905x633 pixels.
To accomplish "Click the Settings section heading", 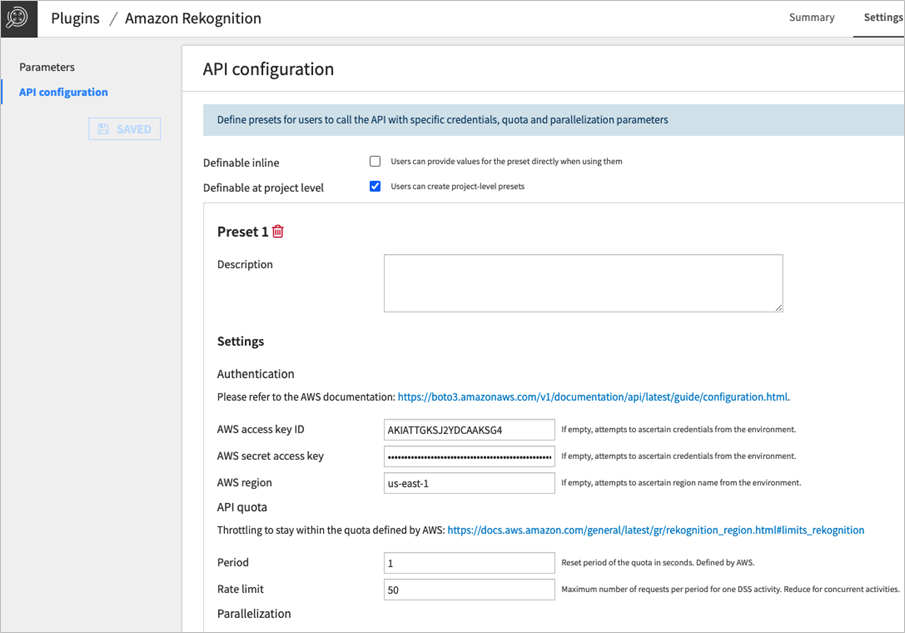I will pos(240,341).
